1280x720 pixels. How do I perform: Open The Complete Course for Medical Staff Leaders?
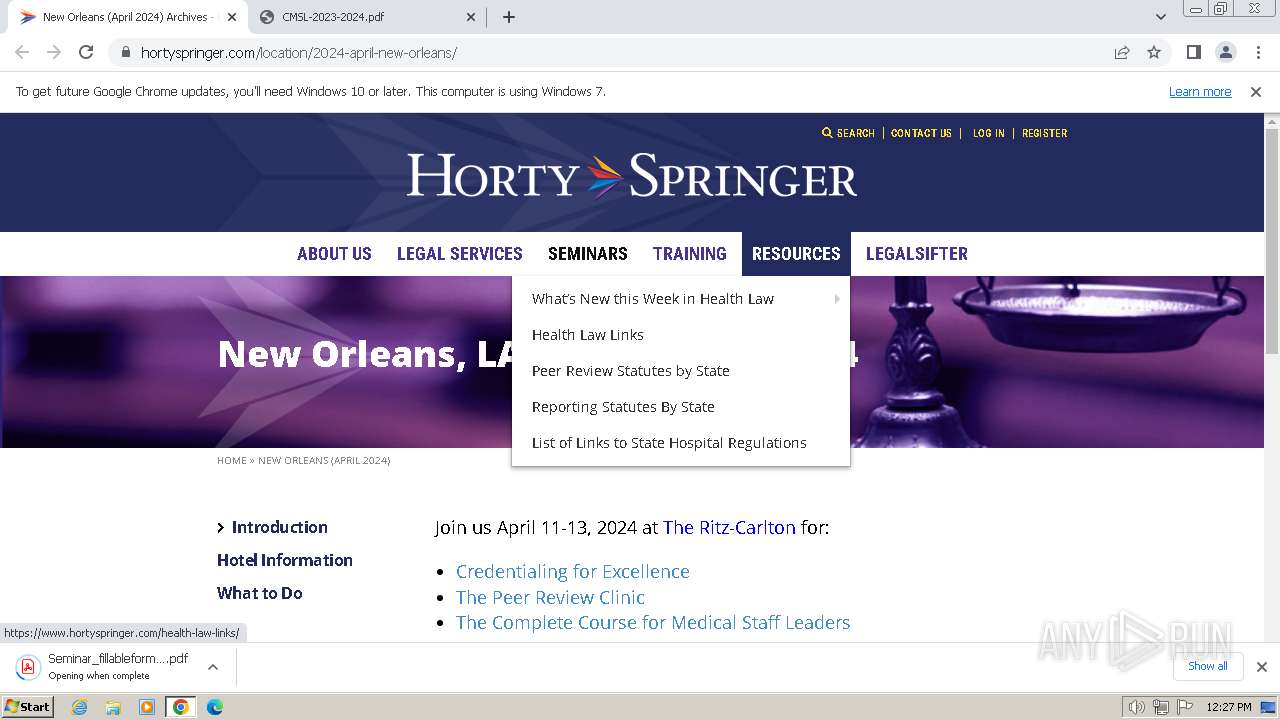pos(653,622)
